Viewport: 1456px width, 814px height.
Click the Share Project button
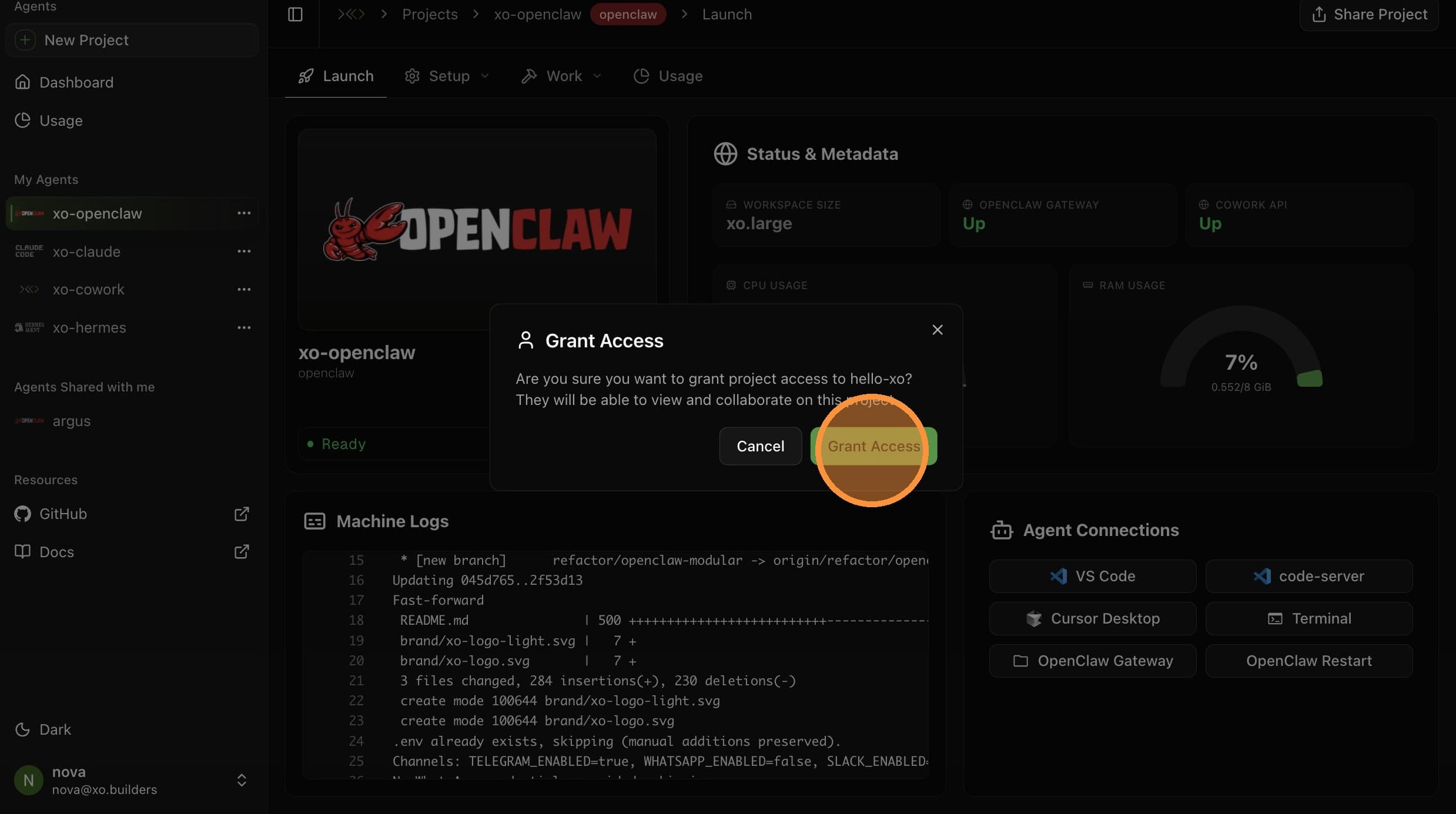pyautogui.click(x=1369, y=14)
